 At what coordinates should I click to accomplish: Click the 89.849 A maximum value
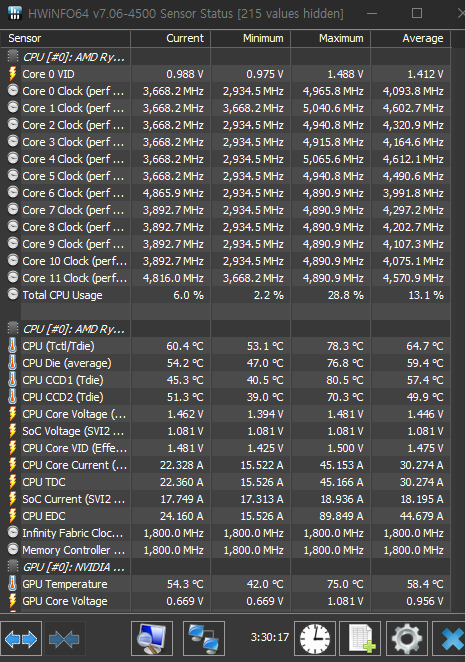(x=342, y=516)
